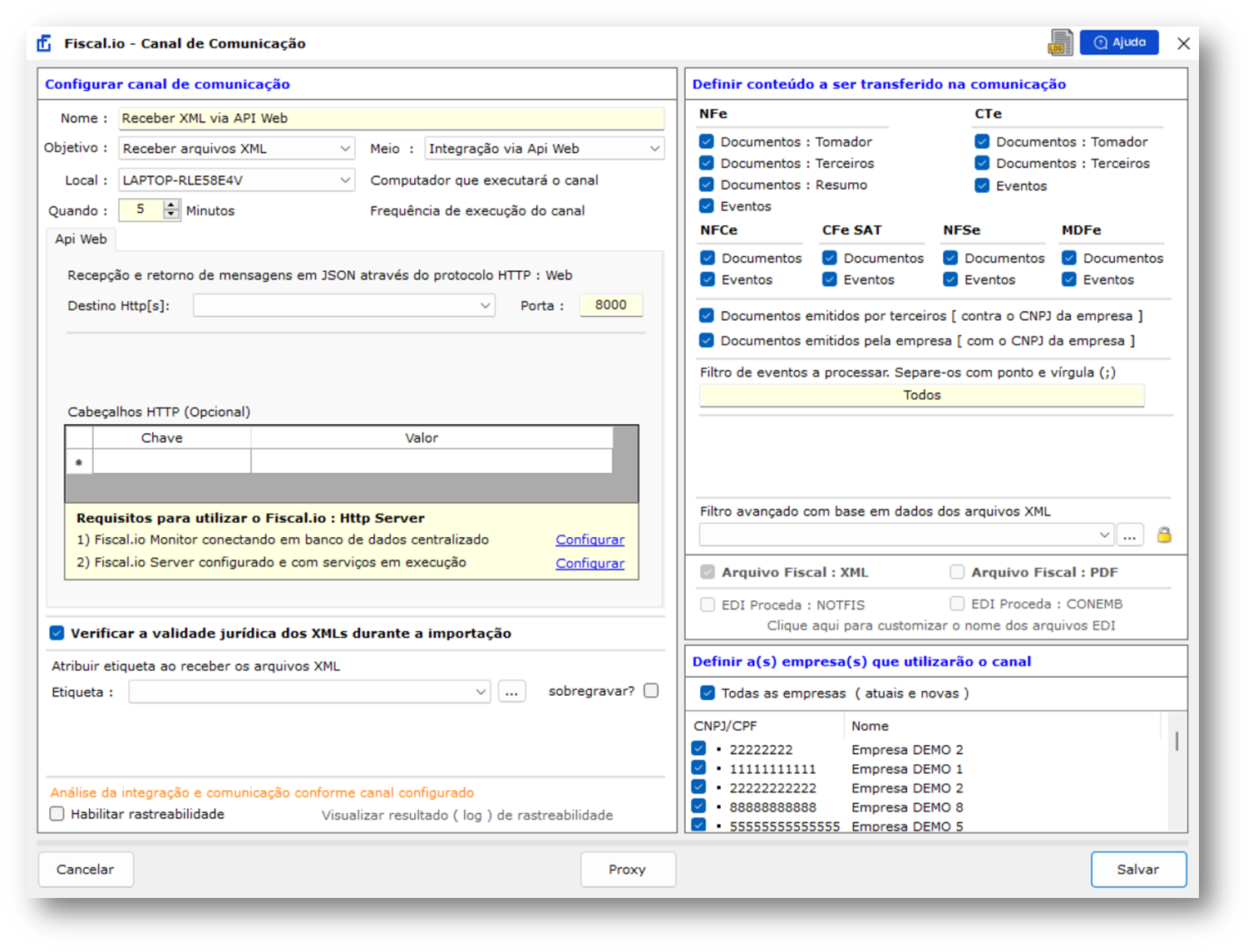Check the sobregravar checkbox
The height and width of the screenshot is (952, 1253).
pos(651,690)
